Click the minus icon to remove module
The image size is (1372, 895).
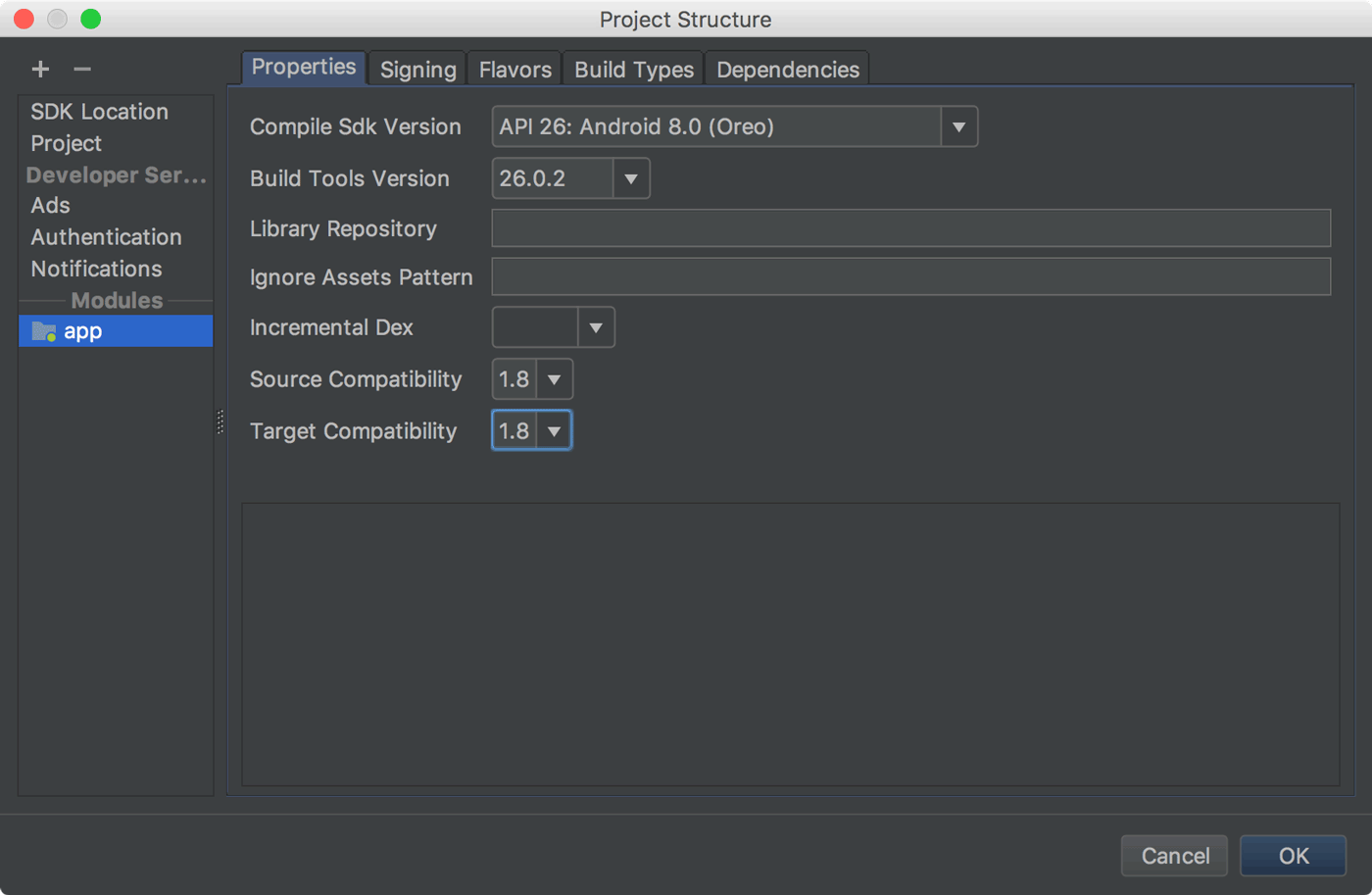tap(82, 69)
